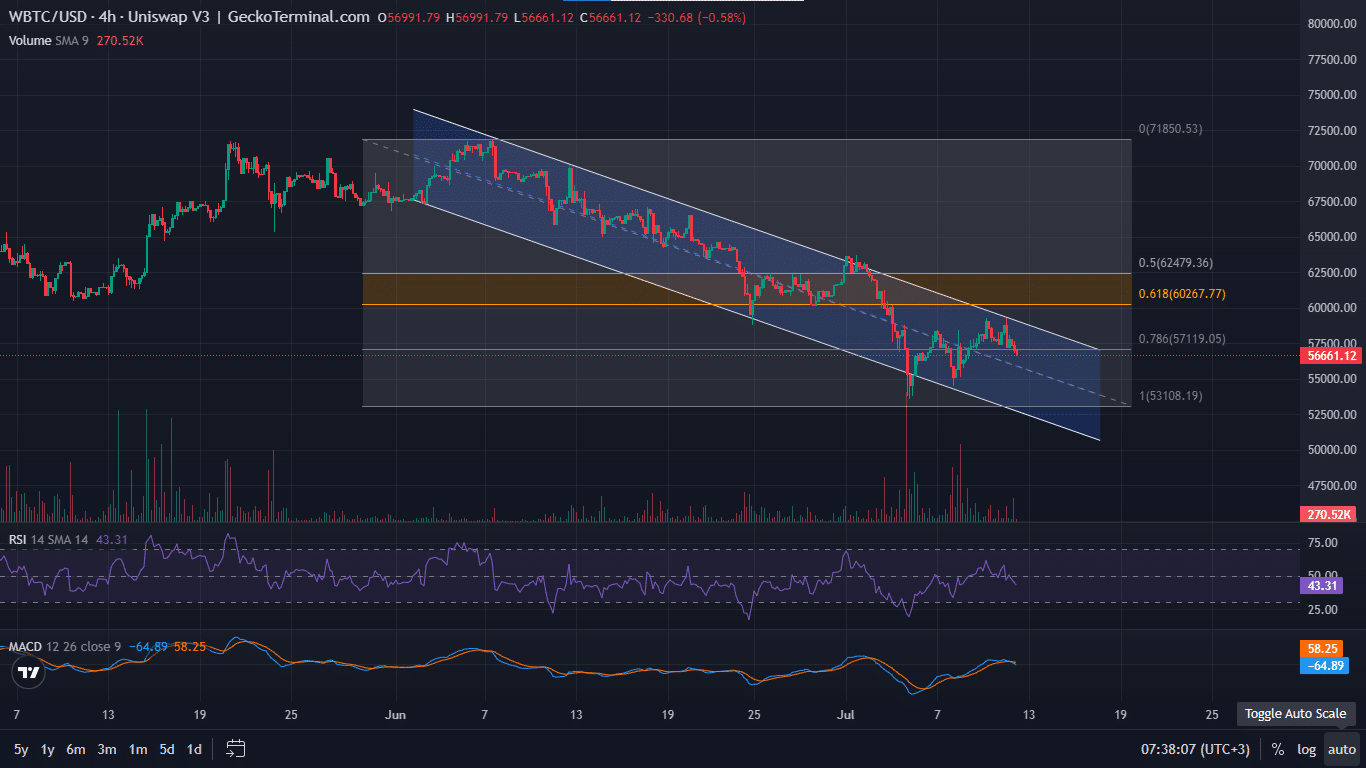
Task: Select the 1d time range
Action: [x=194, y=749]
